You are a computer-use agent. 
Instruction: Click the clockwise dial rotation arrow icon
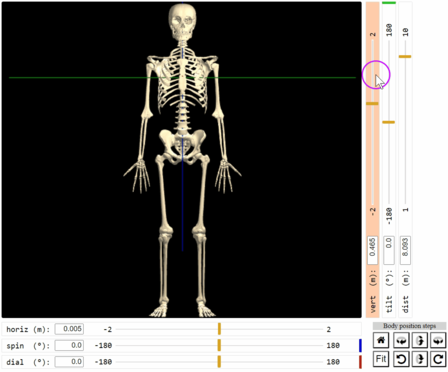coord(438,359)
